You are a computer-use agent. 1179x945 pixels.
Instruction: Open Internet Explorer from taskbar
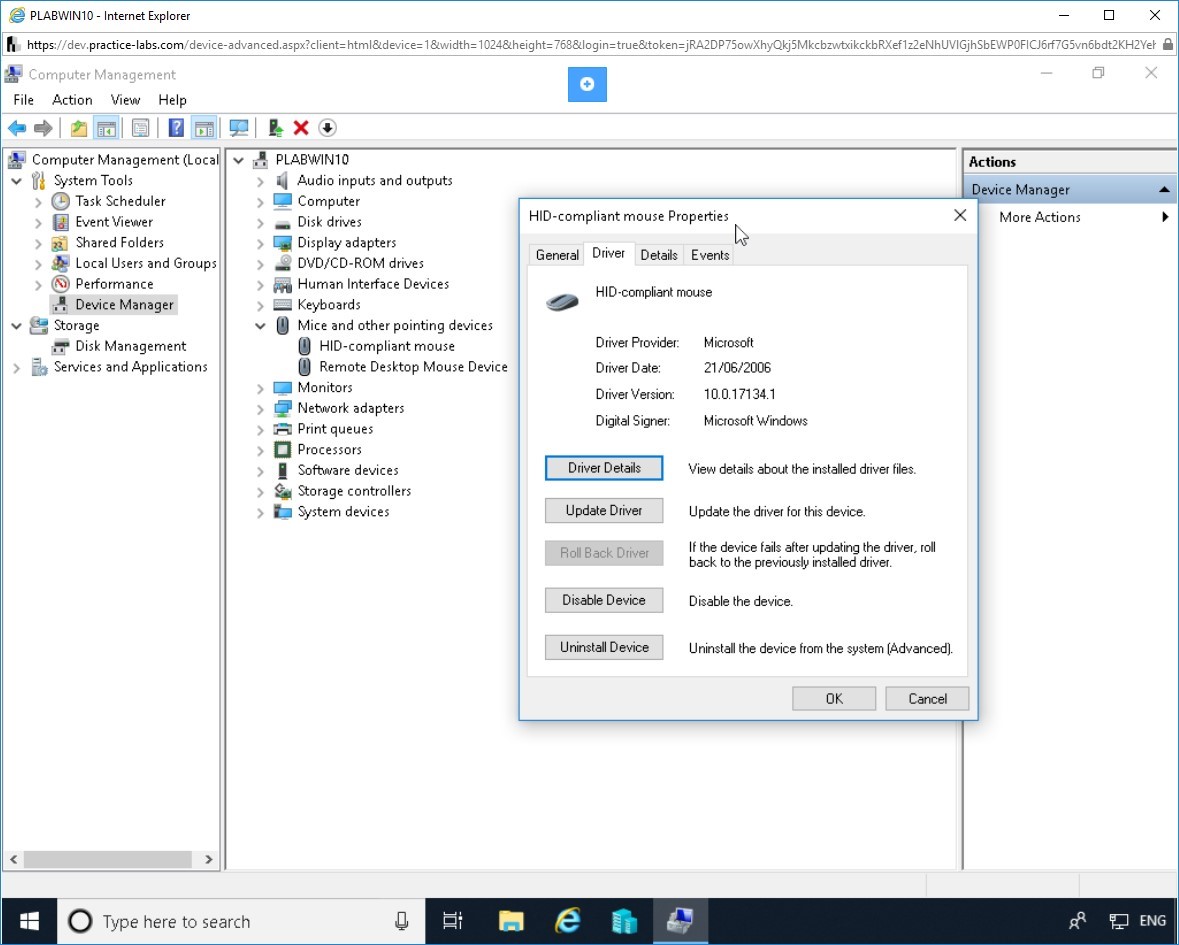568,921
